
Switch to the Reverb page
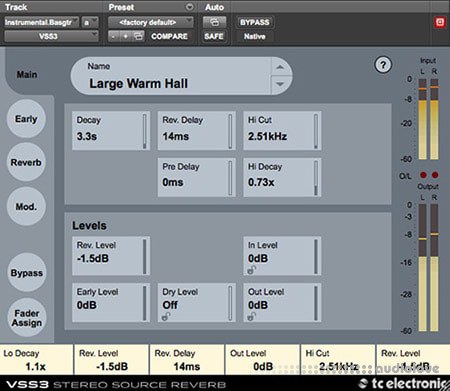[26, 162]
